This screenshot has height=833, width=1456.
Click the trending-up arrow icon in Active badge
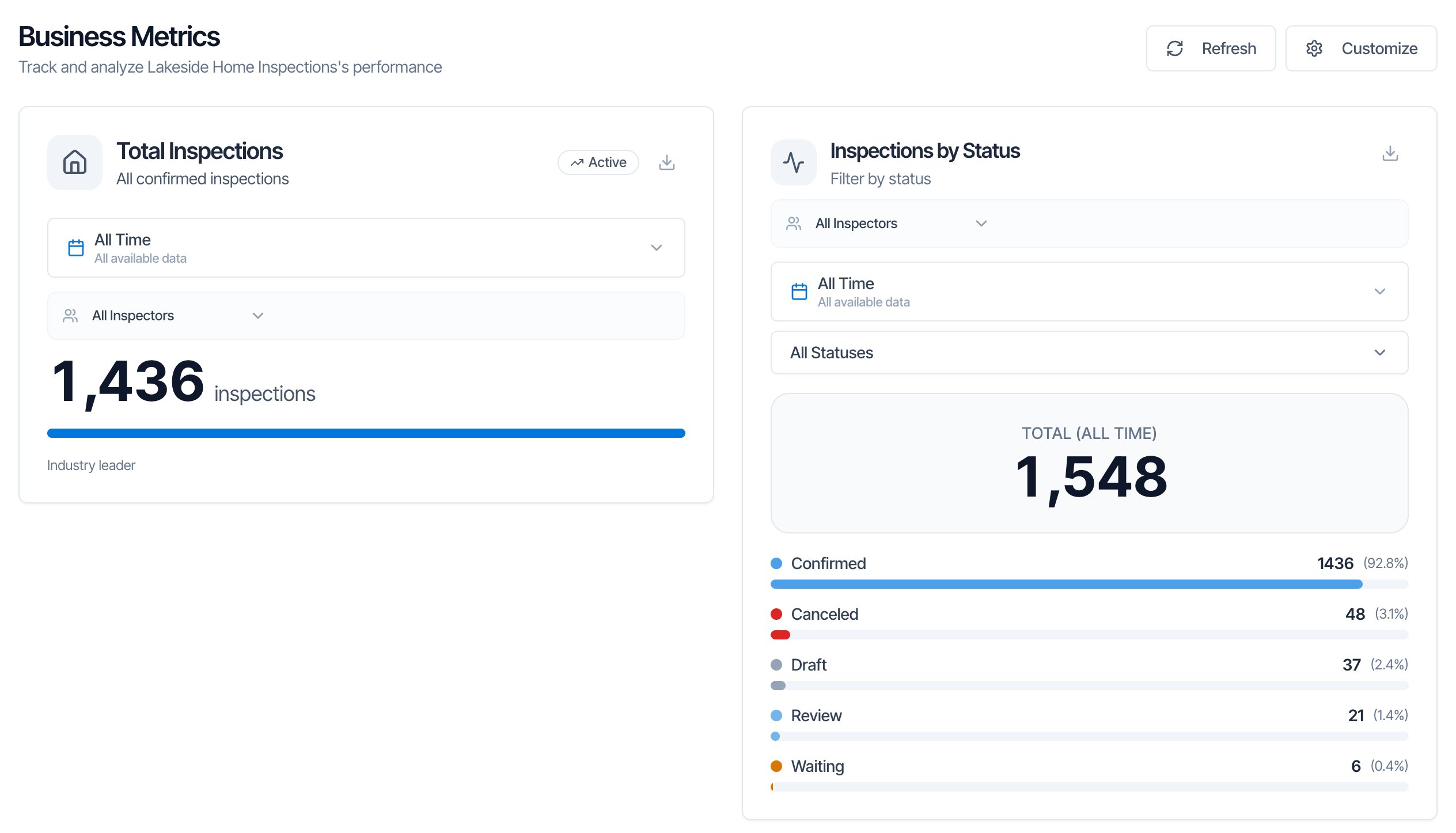[x=577, y=163]
